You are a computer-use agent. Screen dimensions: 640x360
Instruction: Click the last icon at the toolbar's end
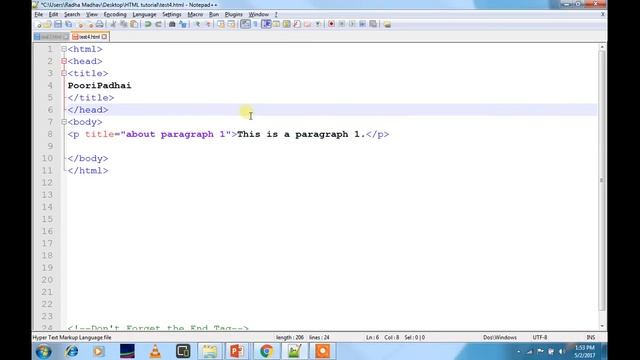click(387, 24)
